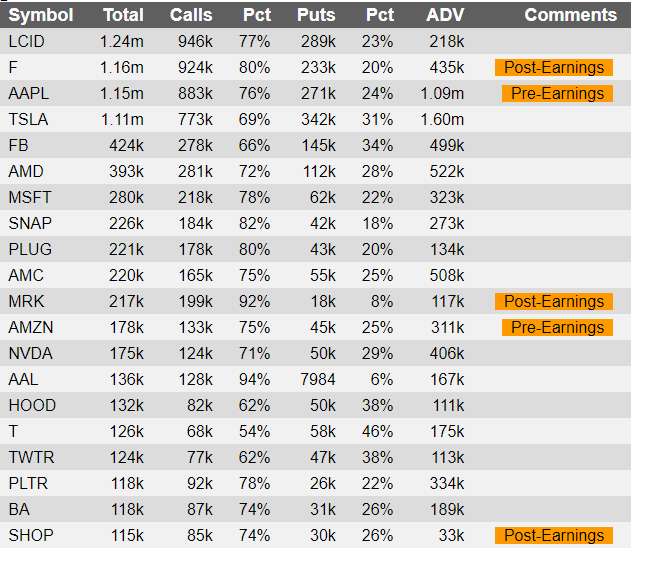Click the Symbol column header

(41, 15)
